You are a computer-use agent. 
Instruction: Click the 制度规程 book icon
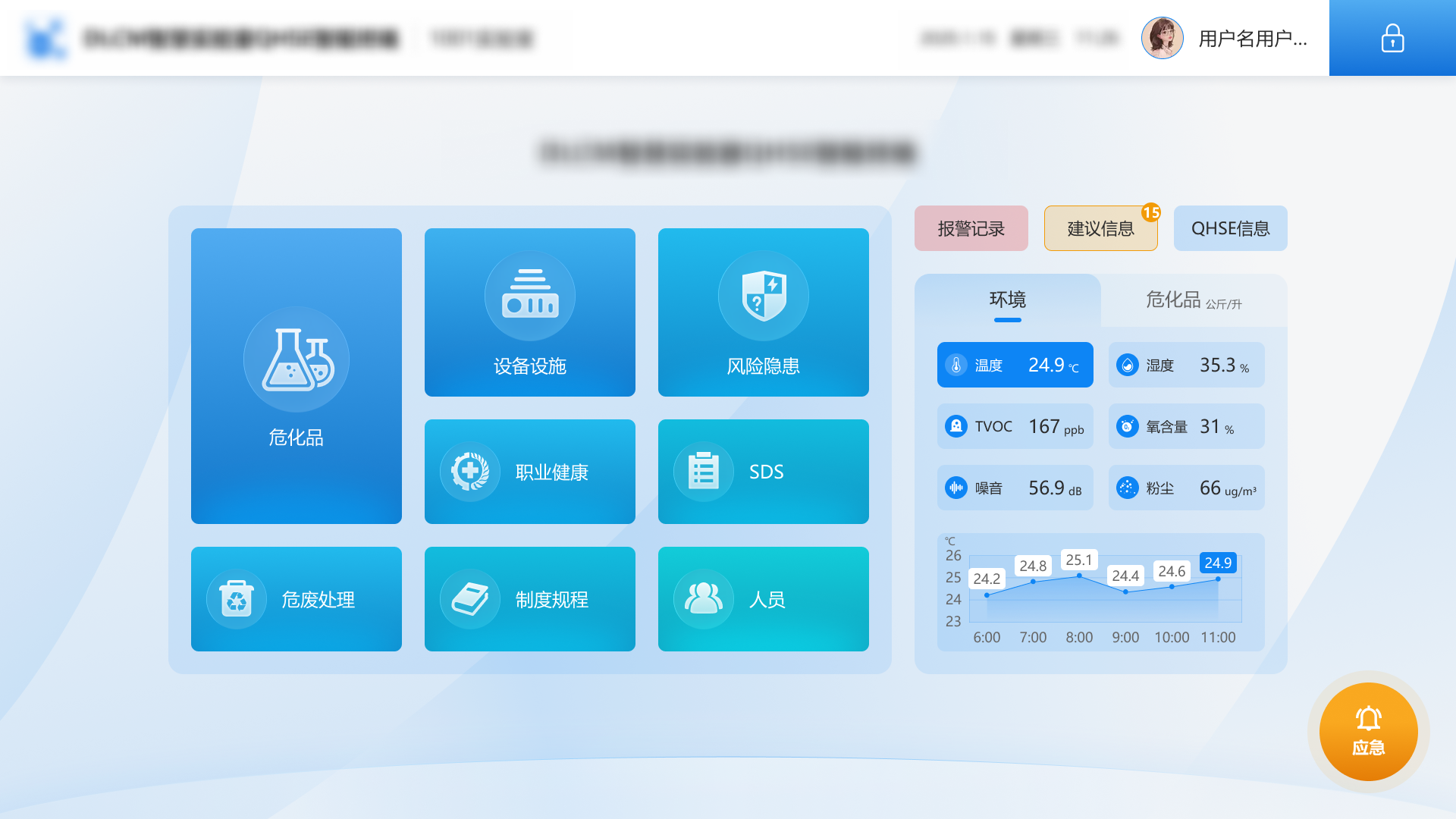469,599
